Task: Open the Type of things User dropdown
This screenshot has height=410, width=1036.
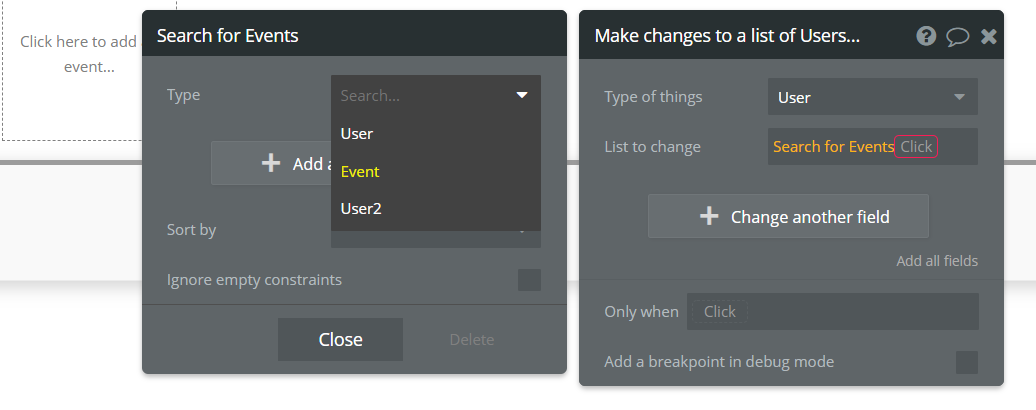Action: (872, 97)
